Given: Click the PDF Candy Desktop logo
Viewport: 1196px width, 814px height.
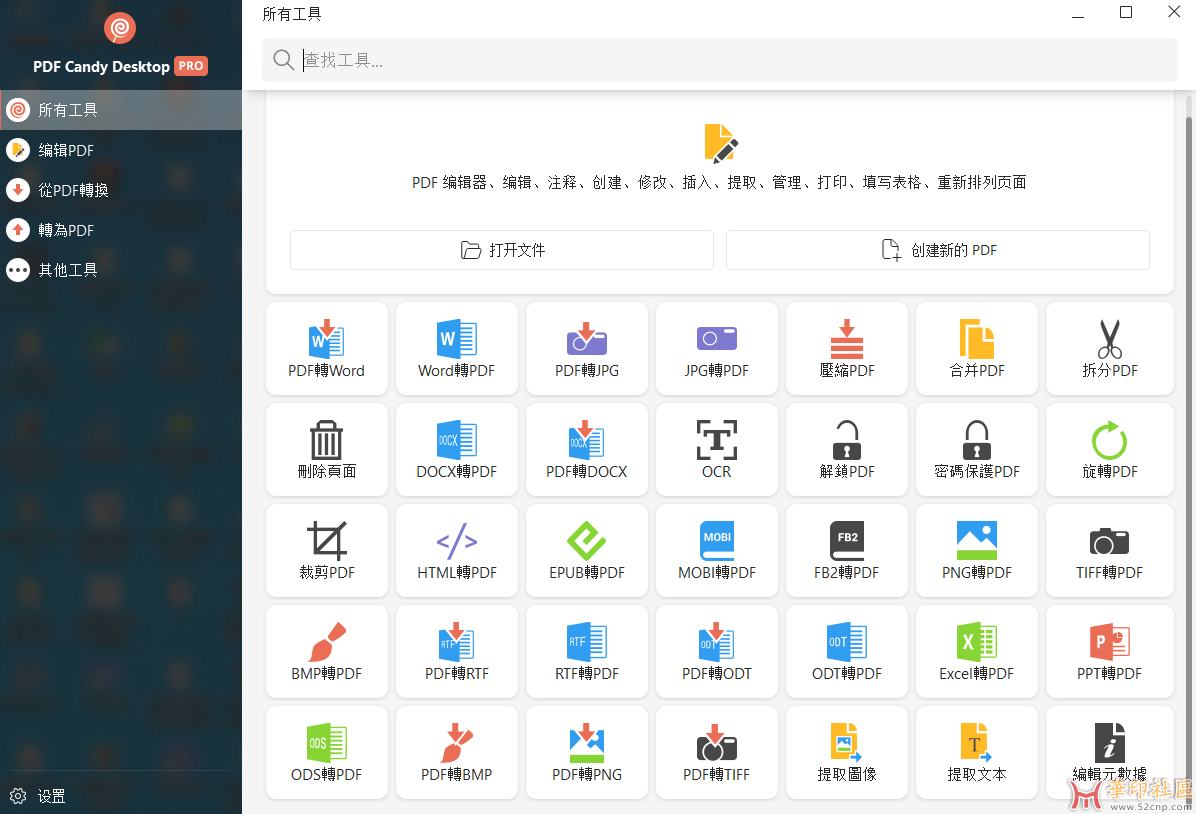Looking at the screenshot, I should (120, 29).
